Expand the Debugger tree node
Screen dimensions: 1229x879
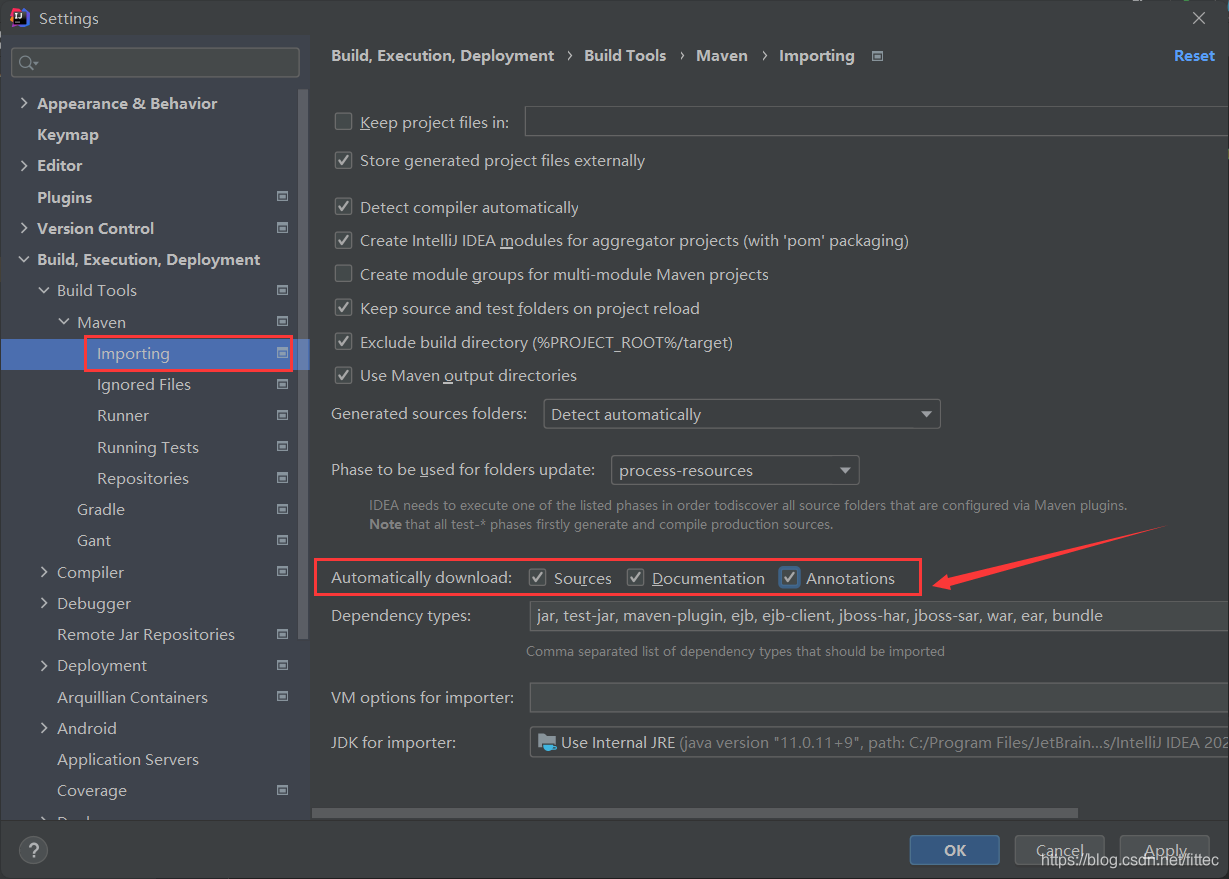click(x=44, y=603)
